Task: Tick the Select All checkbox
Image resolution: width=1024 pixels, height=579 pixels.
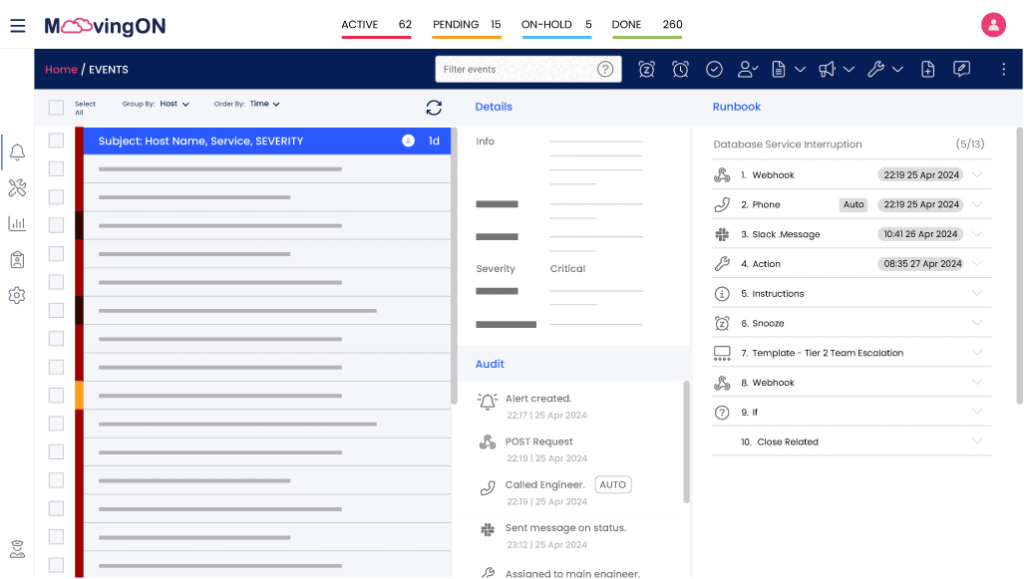Action: point(56,108)
